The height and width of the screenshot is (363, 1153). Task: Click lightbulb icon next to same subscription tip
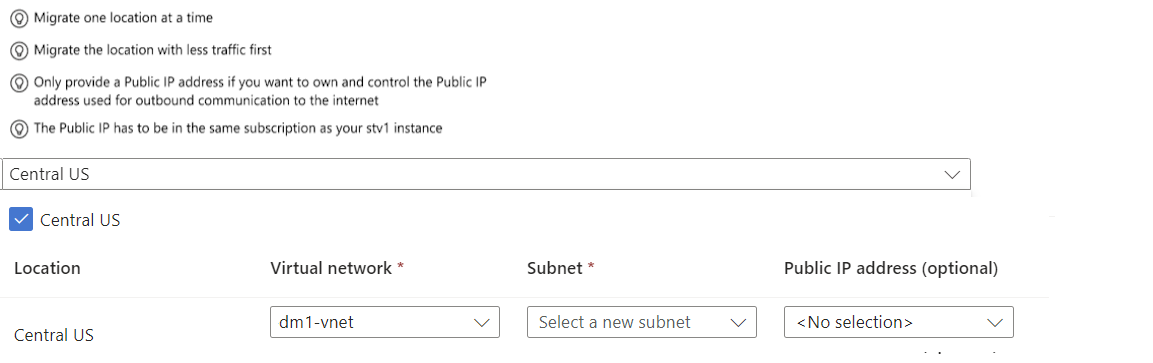coord(18,129)
